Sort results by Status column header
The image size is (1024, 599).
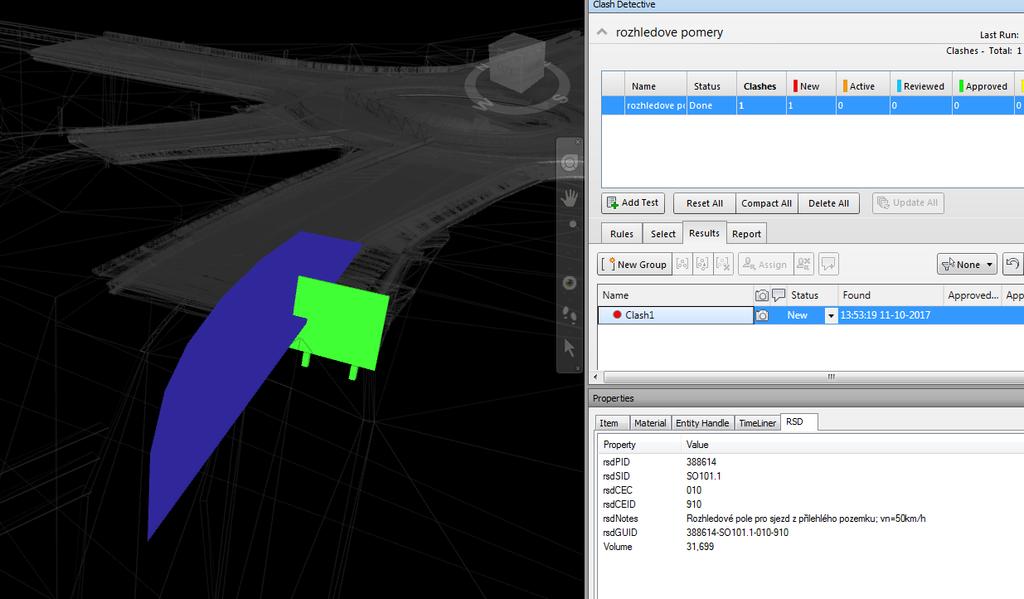tap(812, 295)
